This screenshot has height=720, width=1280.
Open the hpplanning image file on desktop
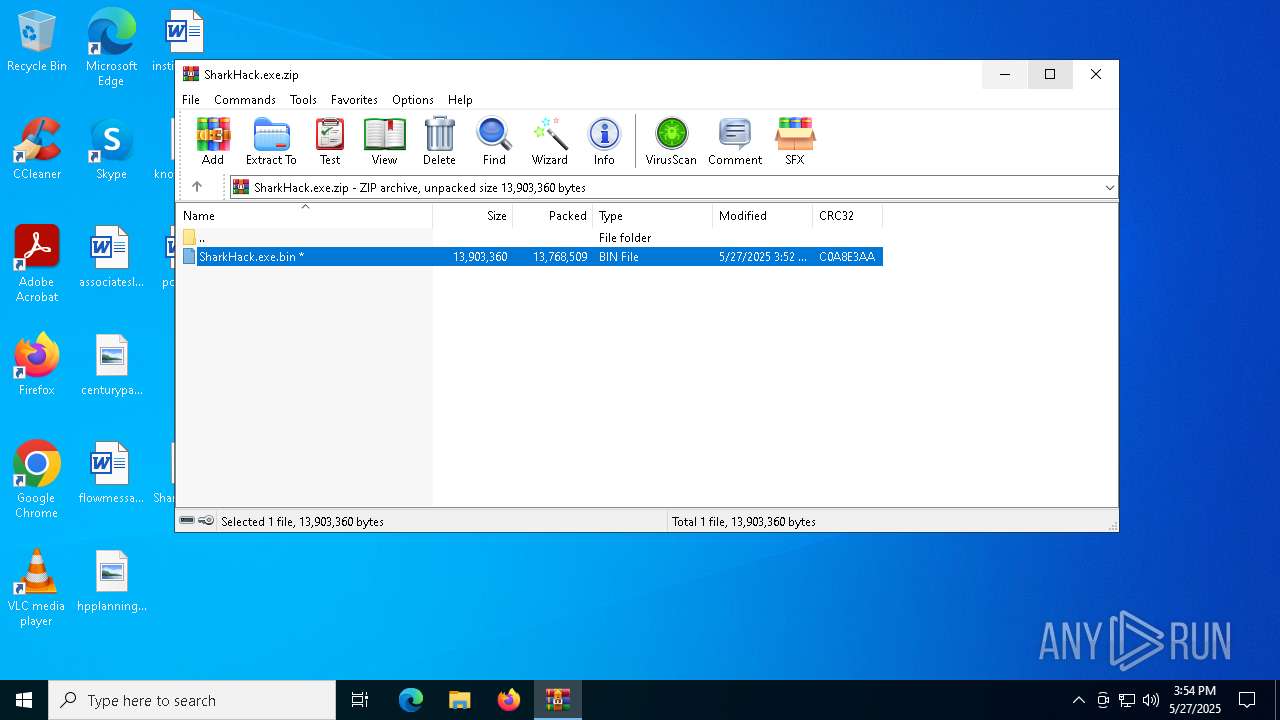(x=111, y=582)
